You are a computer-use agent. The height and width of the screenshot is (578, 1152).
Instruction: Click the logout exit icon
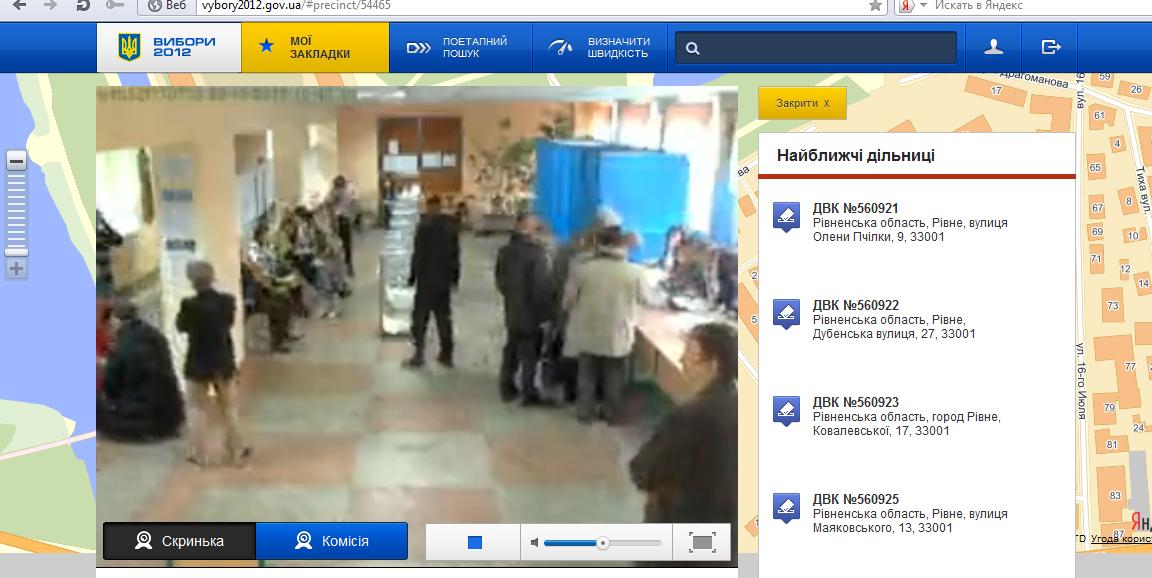coord(1050,47)
